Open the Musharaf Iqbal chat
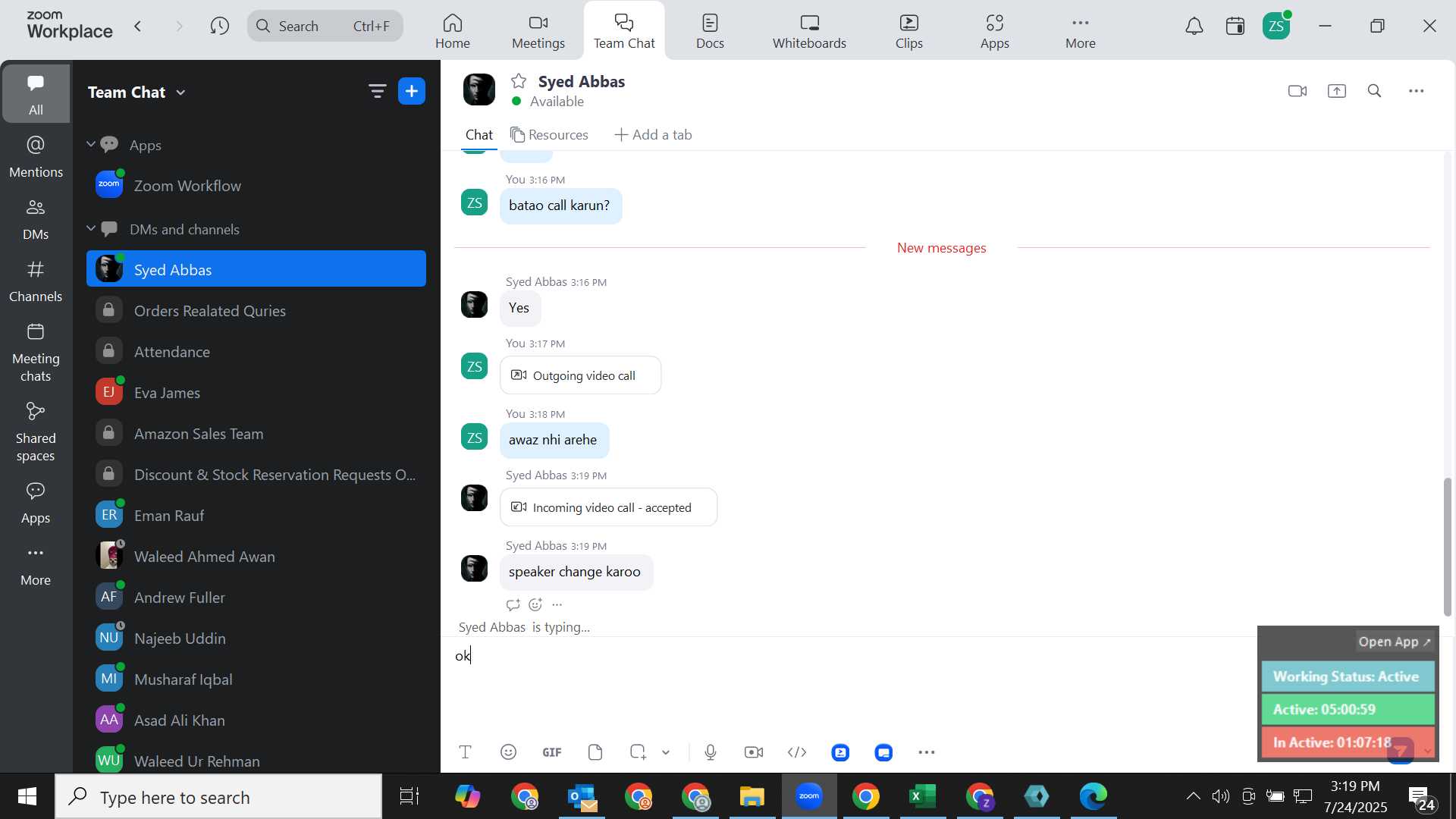1456x819 pixels. (x=256, y=679)
